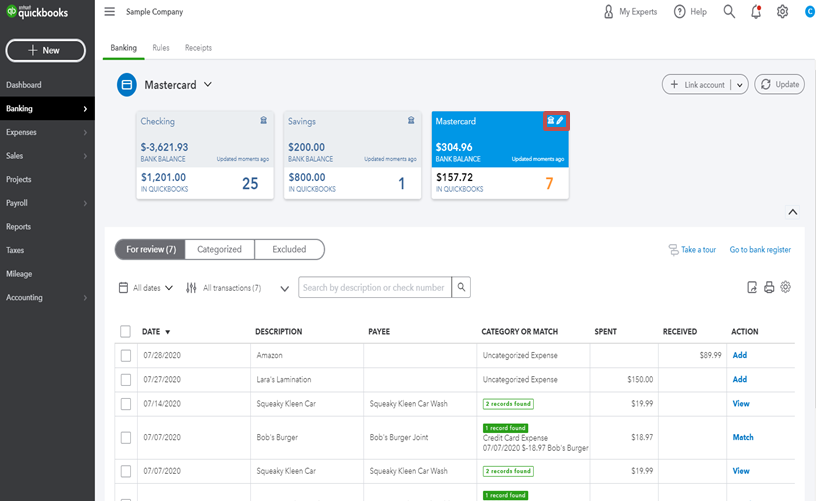Open table settings gear icon
The height and width of the screenshot is (501, 816).
click(785, 287)
